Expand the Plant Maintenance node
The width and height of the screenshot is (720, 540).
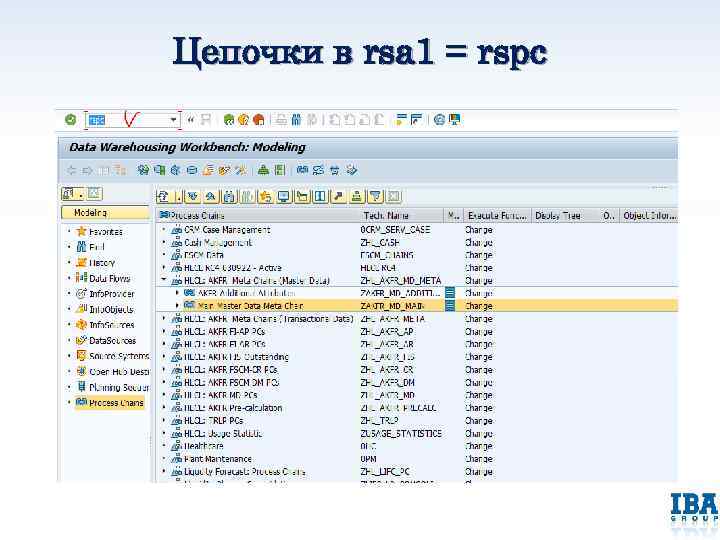pyautogui.click(x=163, y=458)
